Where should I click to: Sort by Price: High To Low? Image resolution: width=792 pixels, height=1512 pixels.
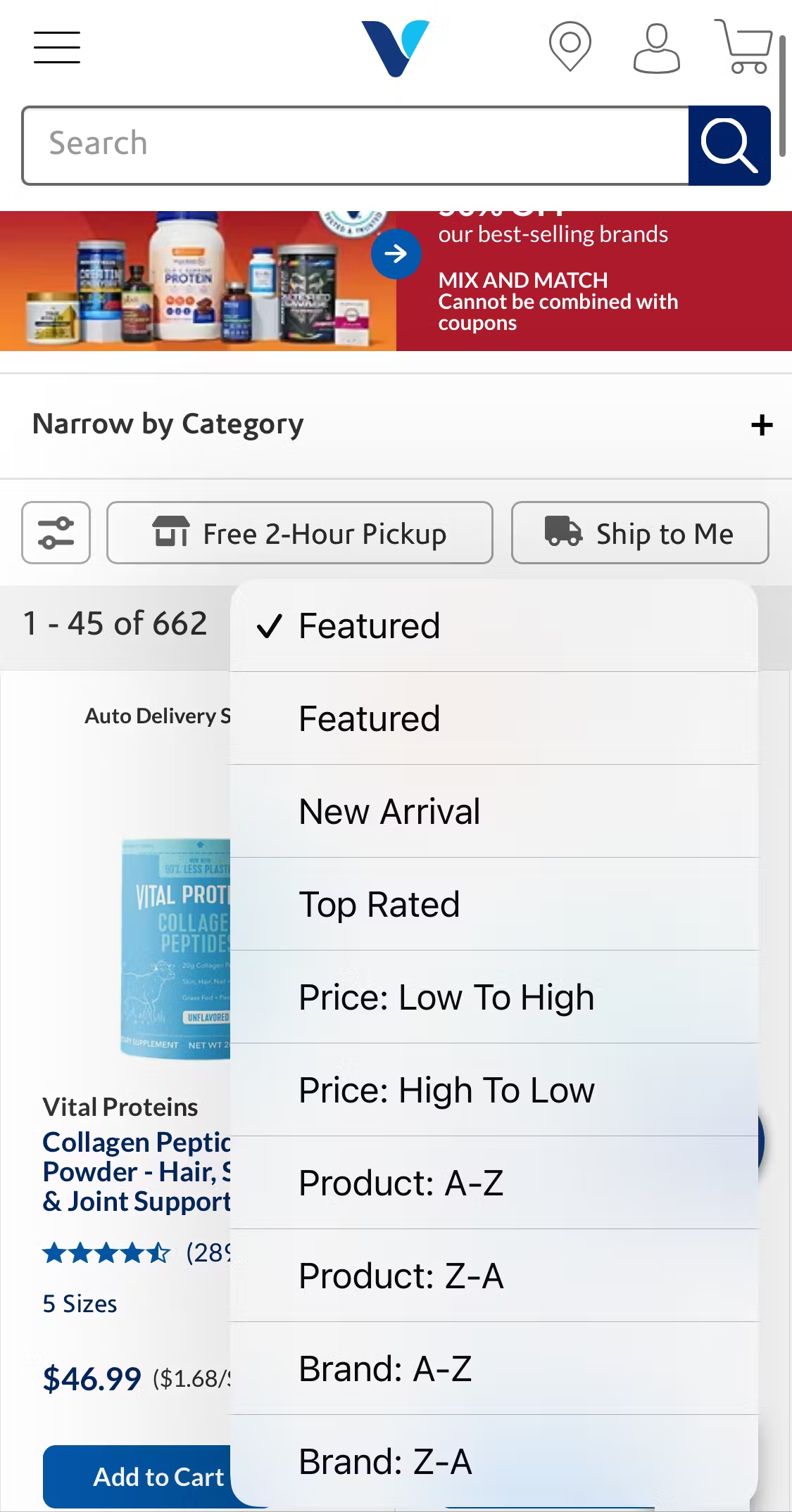pos(446,1090)
